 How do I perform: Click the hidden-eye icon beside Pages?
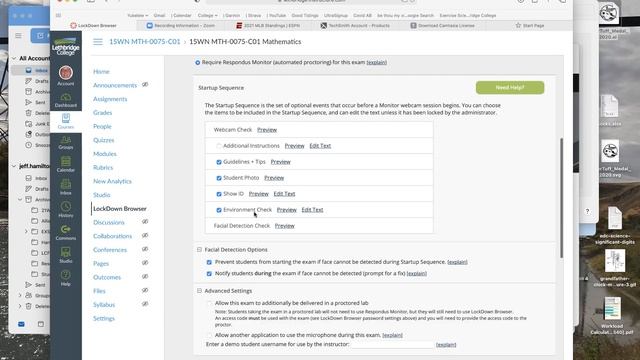(145, 263)
